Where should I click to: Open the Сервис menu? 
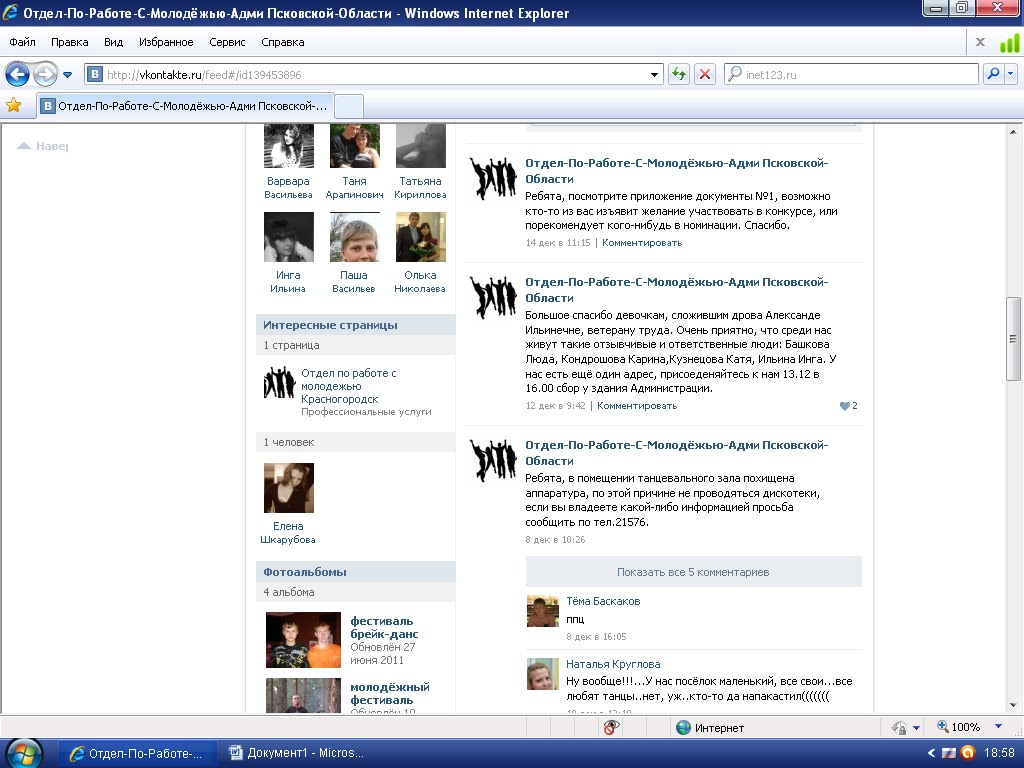point(227,42)
